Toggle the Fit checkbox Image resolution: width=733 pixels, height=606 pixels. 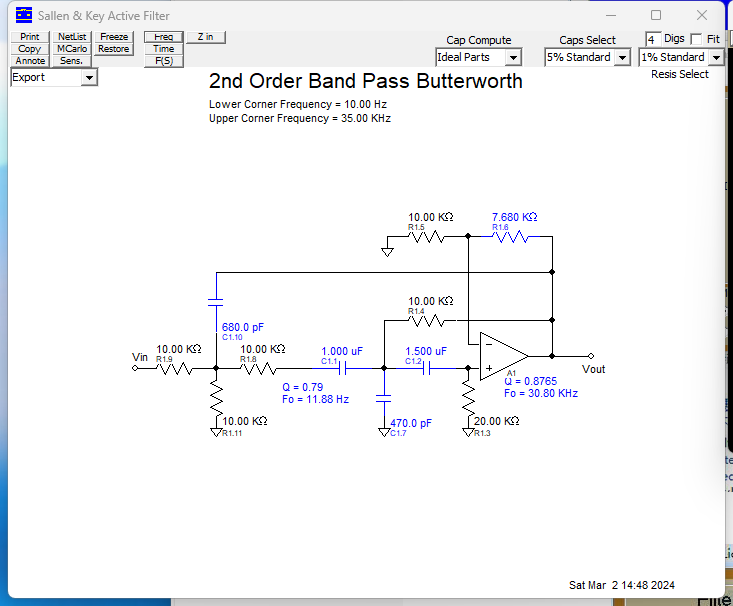coord(696,39)
